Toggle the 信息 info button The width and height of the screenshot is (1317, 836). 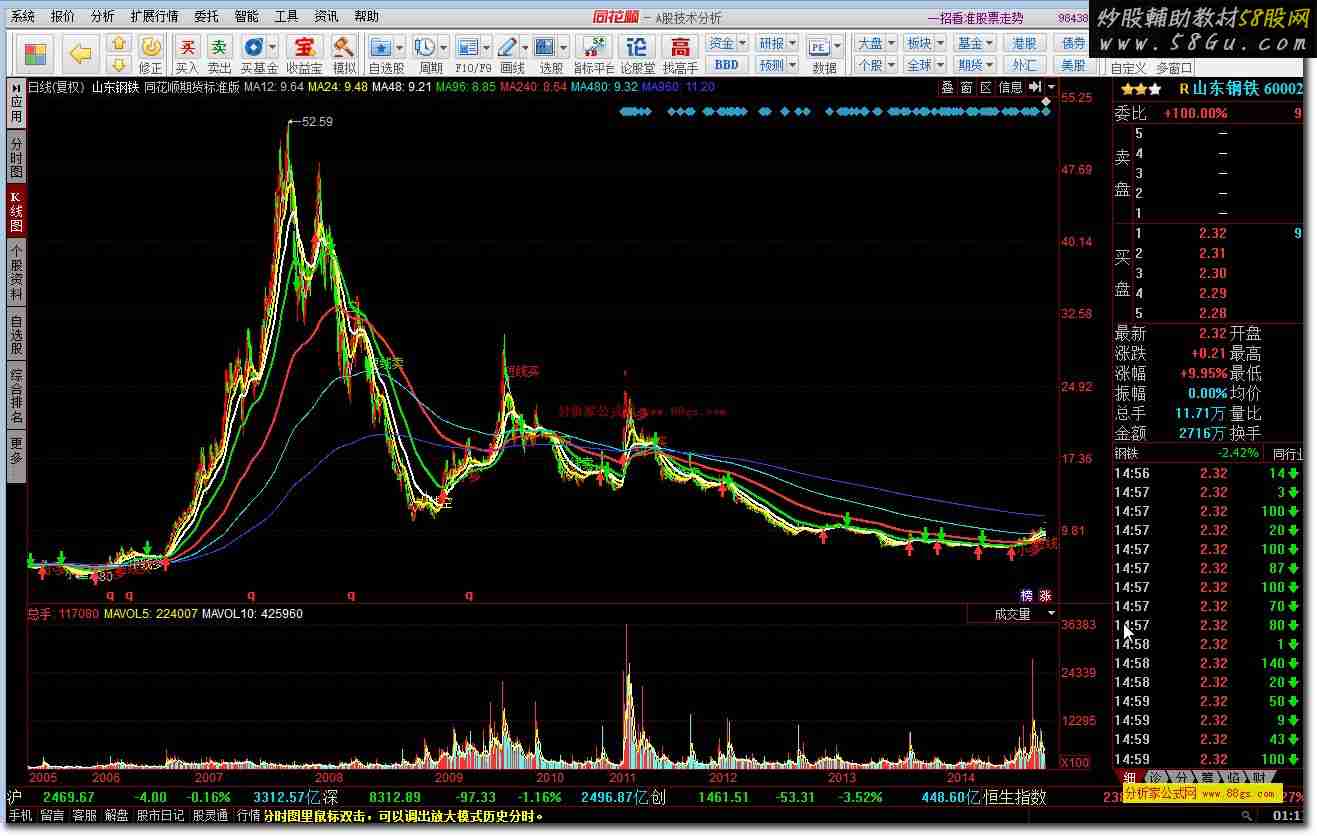(1011, 87)
